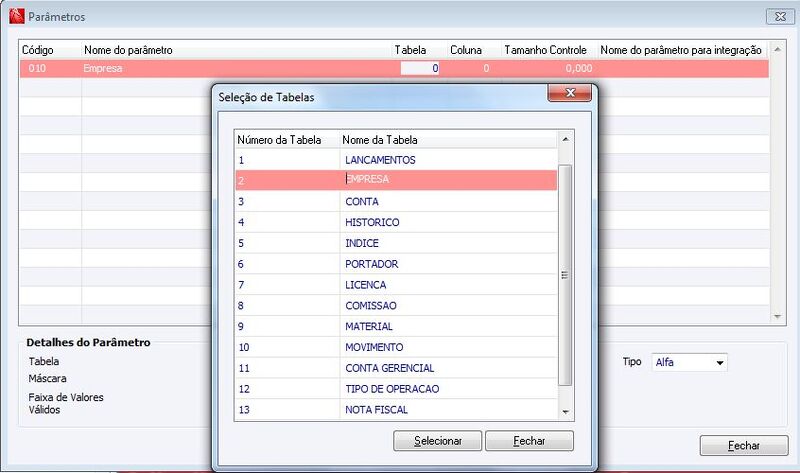800x473 pixels.
Task: Select the MOVIMENTO table row
Action: coord(396,347)
